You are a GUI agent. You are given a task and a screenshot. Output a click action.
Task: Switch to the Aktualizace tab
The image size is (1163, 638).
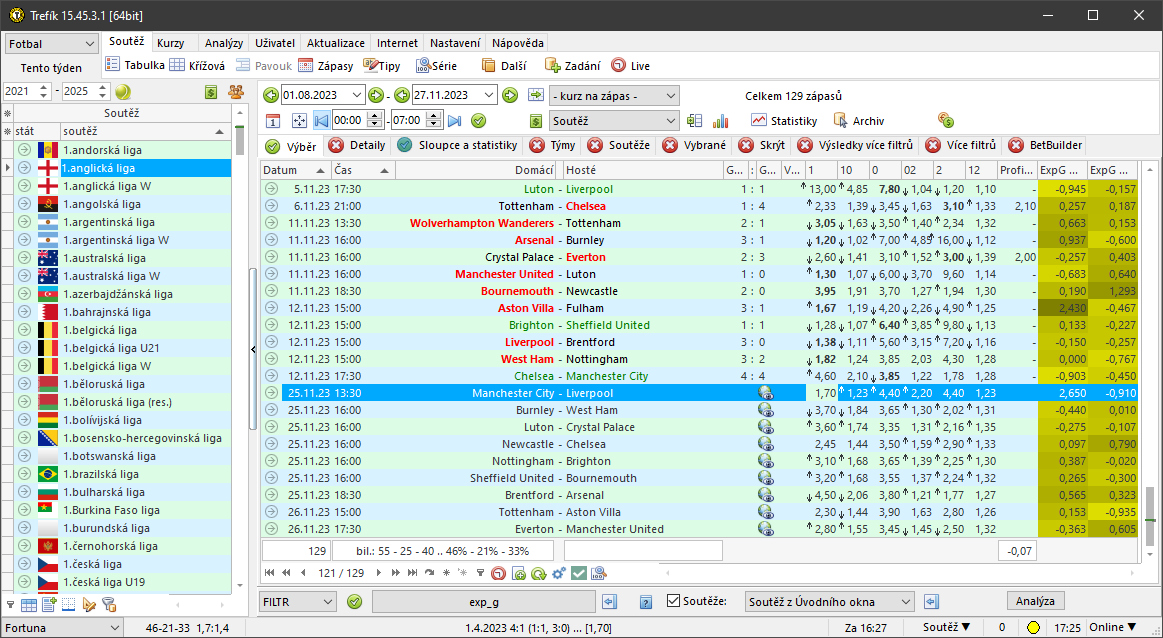[336, 43]
